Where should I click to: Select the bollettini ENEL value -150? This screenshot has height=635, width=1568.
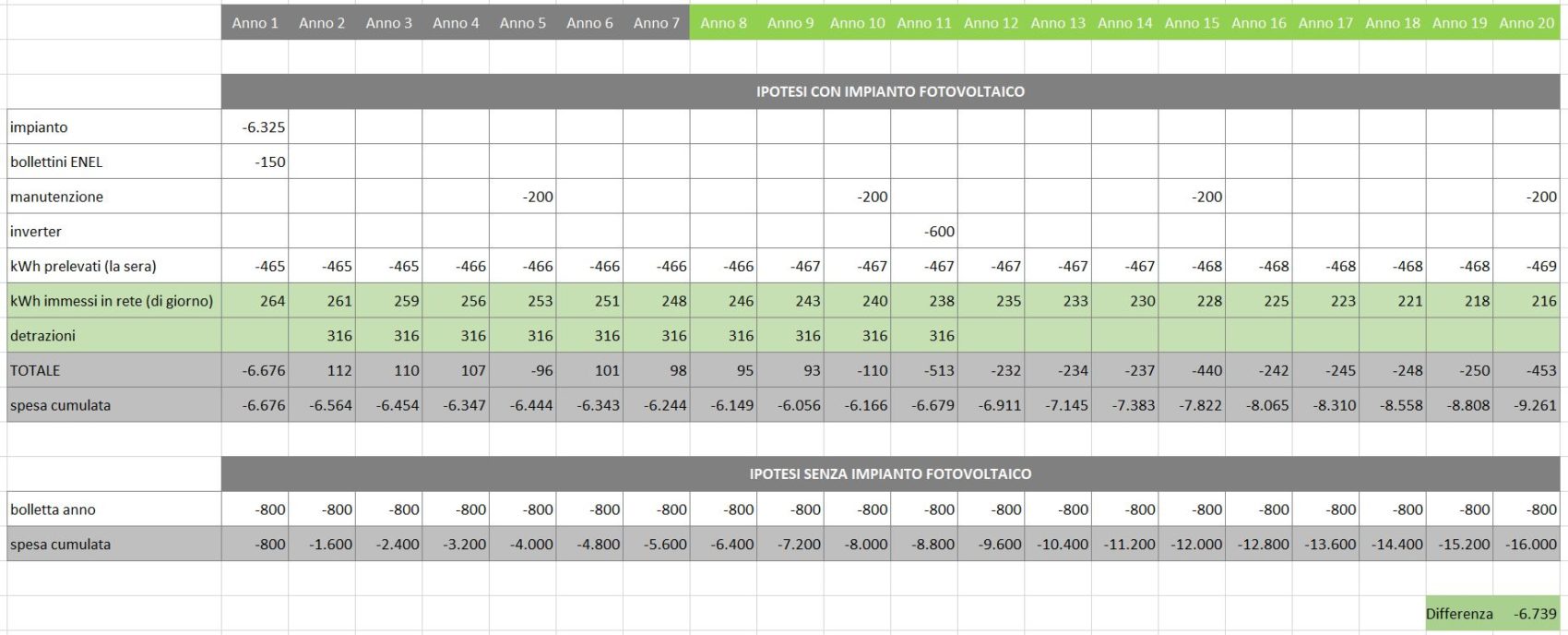(x=255, y=162)
